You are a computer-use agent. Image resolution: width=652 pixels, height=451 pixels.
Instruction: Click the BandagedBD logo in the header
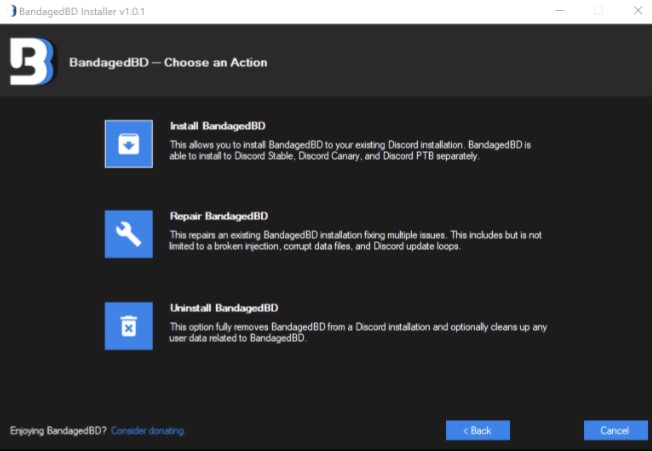[x=32, y=61]
